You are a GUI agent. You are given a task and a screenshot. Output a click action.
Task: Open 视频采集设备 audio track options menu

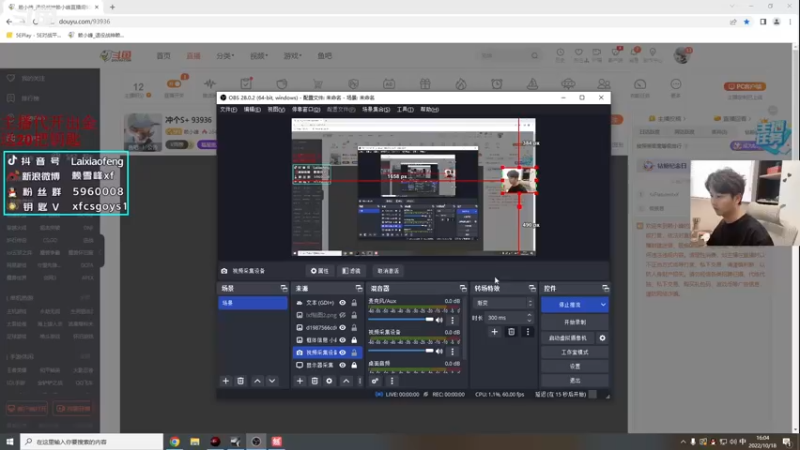(x=452, y=351)
